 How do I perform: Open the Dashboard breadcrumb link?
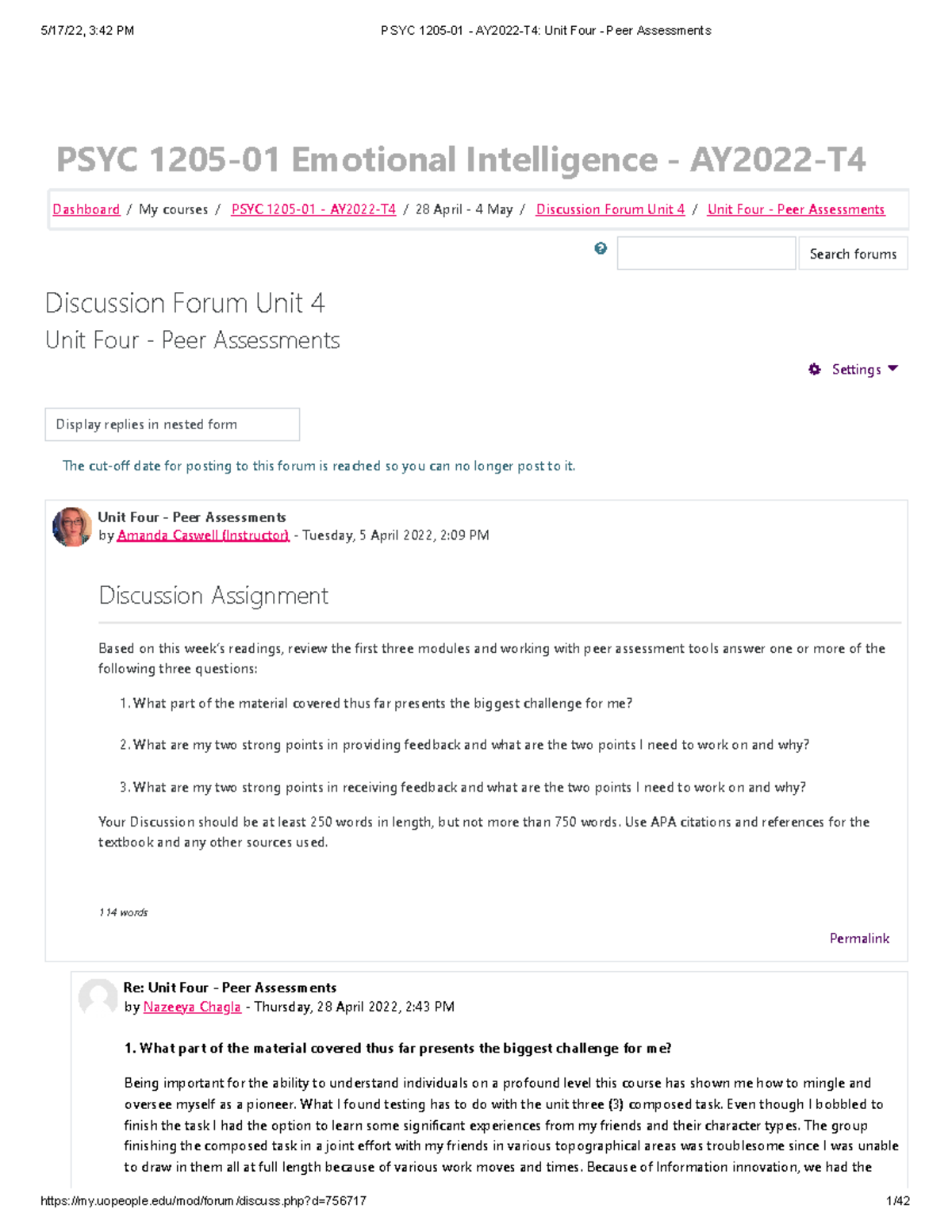(84, 209)
